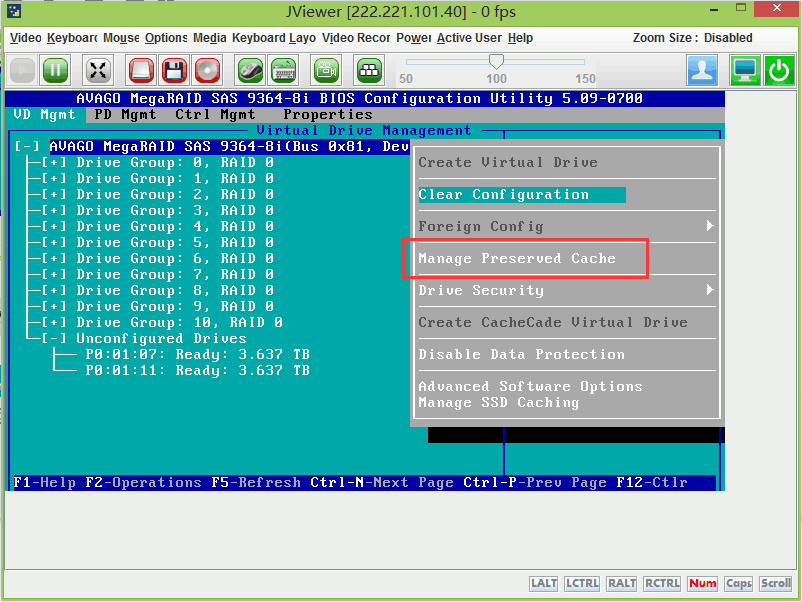This screenshot has height=602, width=802.
Task: Pause the video redirection
Action: coord(55,70)
